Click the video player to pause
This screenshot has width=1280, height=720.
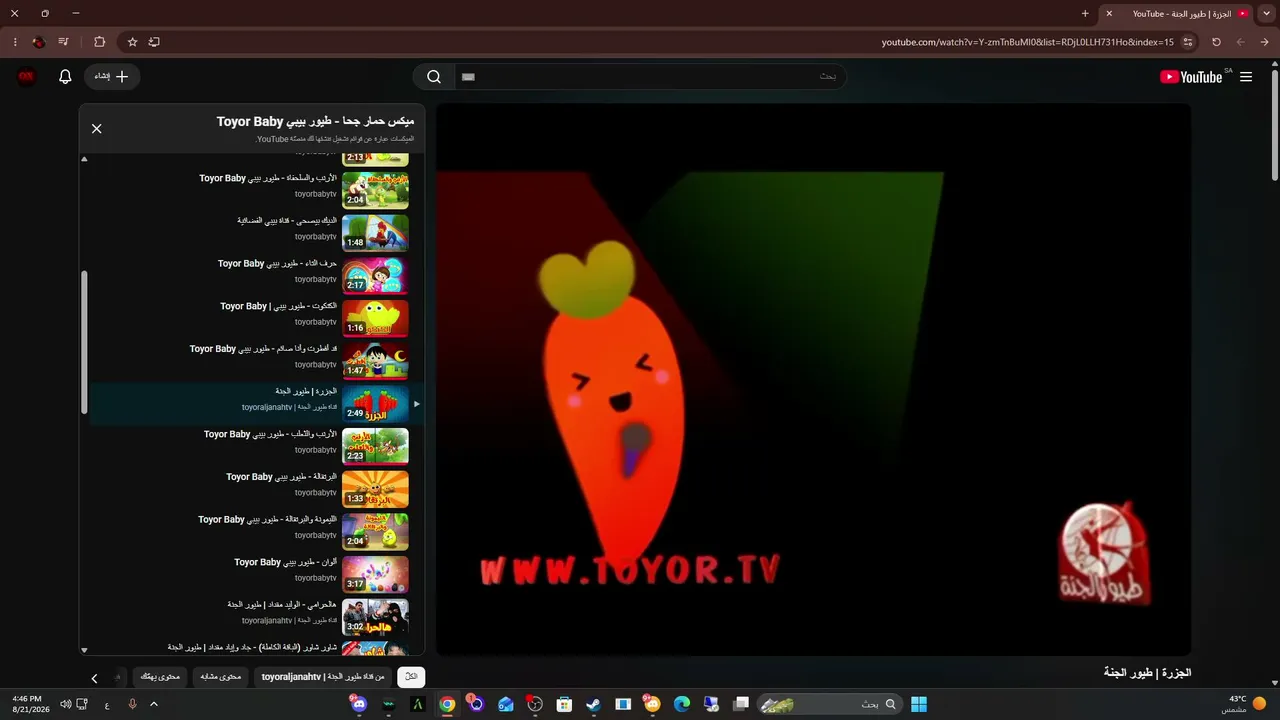(x=813, y=380)
